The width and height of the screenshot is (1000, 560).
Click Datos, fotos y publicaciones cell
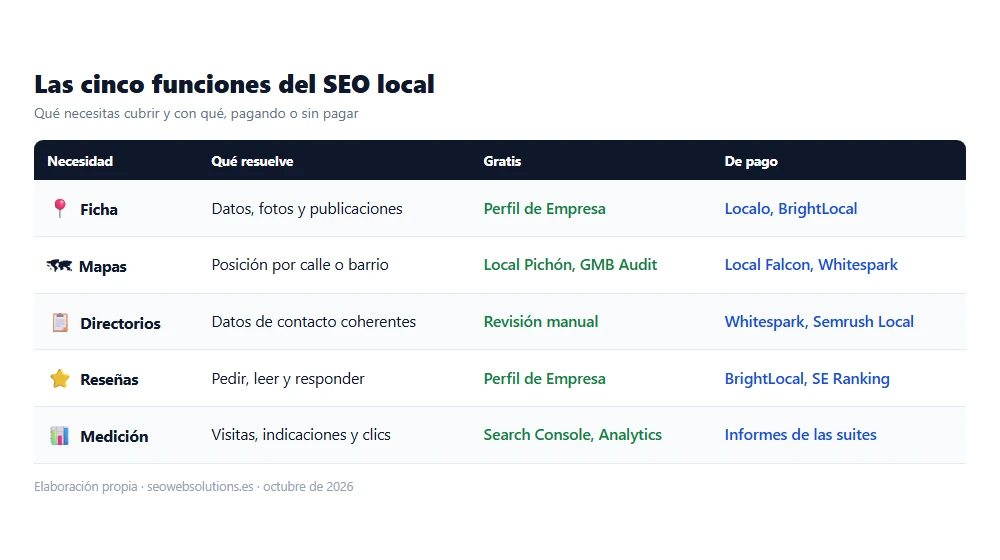pos(307,209)
